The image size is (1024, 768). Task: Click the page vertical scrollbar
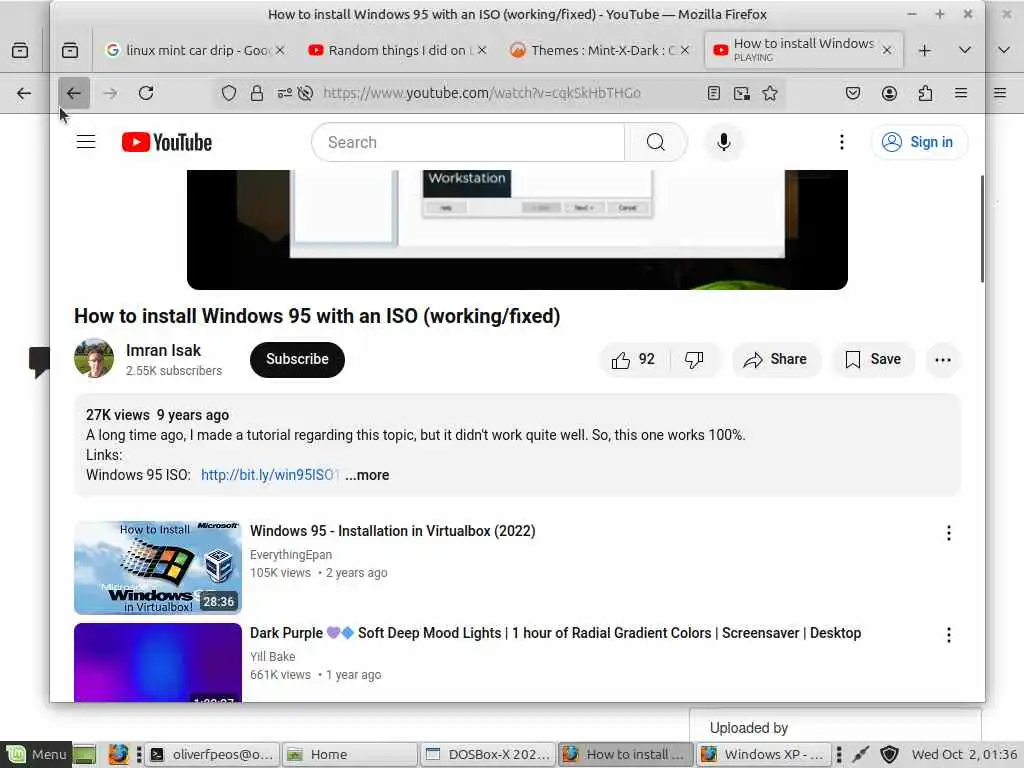(982, 229)
